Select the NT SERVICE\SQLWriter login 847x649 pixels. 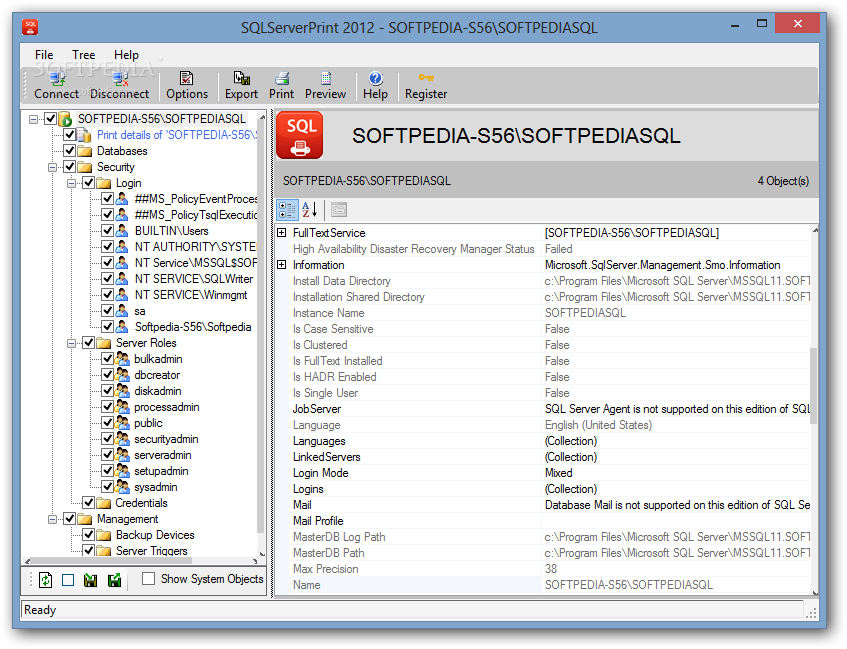tap(194, 279)
